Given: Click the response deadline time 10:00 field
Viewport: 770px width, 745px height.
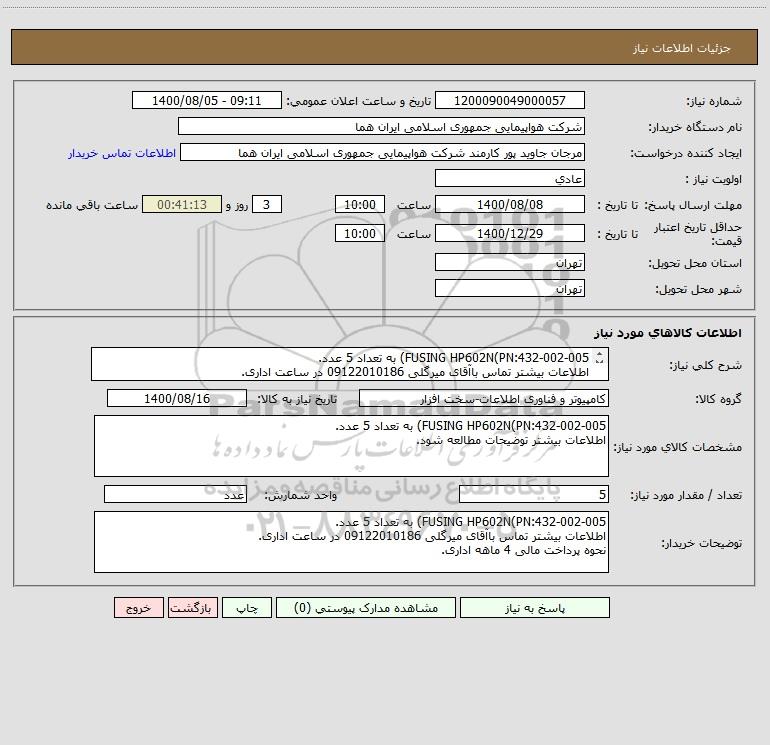Looking at the screenshot, I should tap(359, 204).
